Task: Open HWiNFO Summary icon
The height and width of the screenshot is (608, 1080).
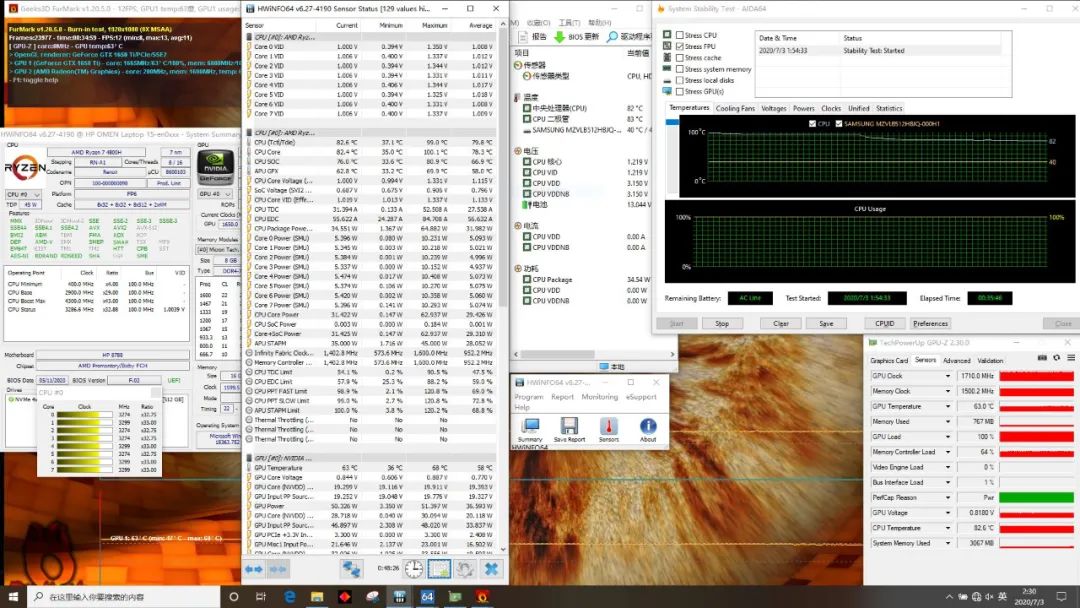Action: [x=530, y=426]
